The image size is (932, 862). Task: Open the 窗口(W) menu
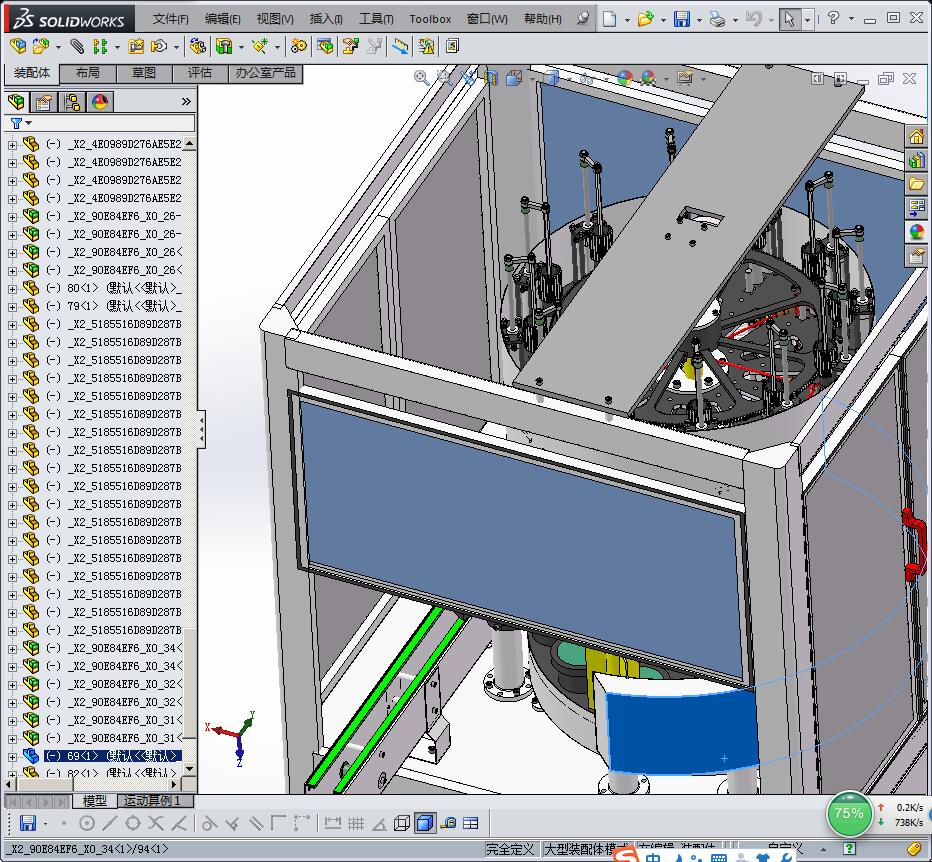click(x=487, y=19)
